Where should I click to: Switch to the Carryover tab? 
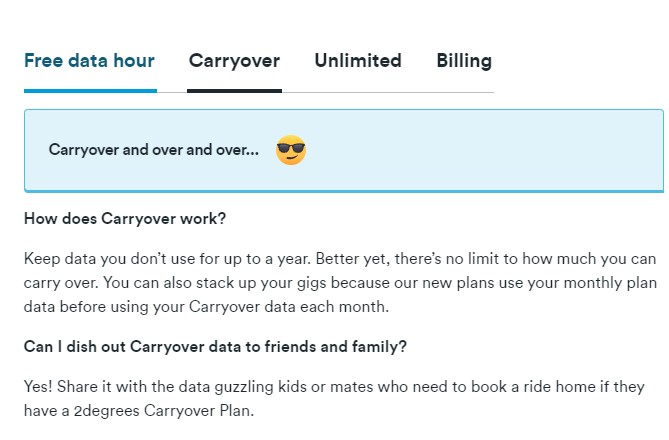point(234,61)
